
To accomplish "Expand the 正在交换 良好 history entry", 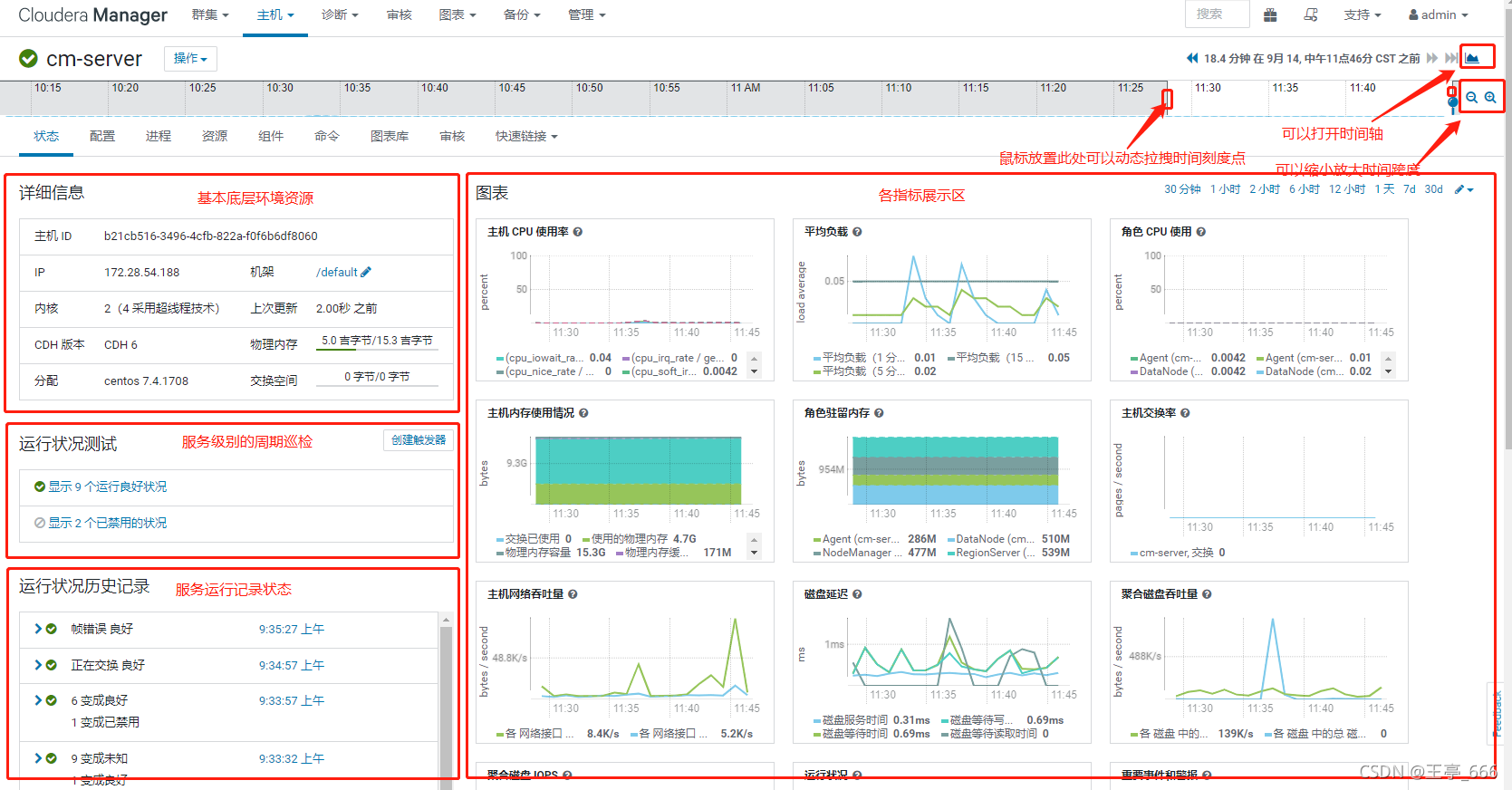I will pos(38,665).
